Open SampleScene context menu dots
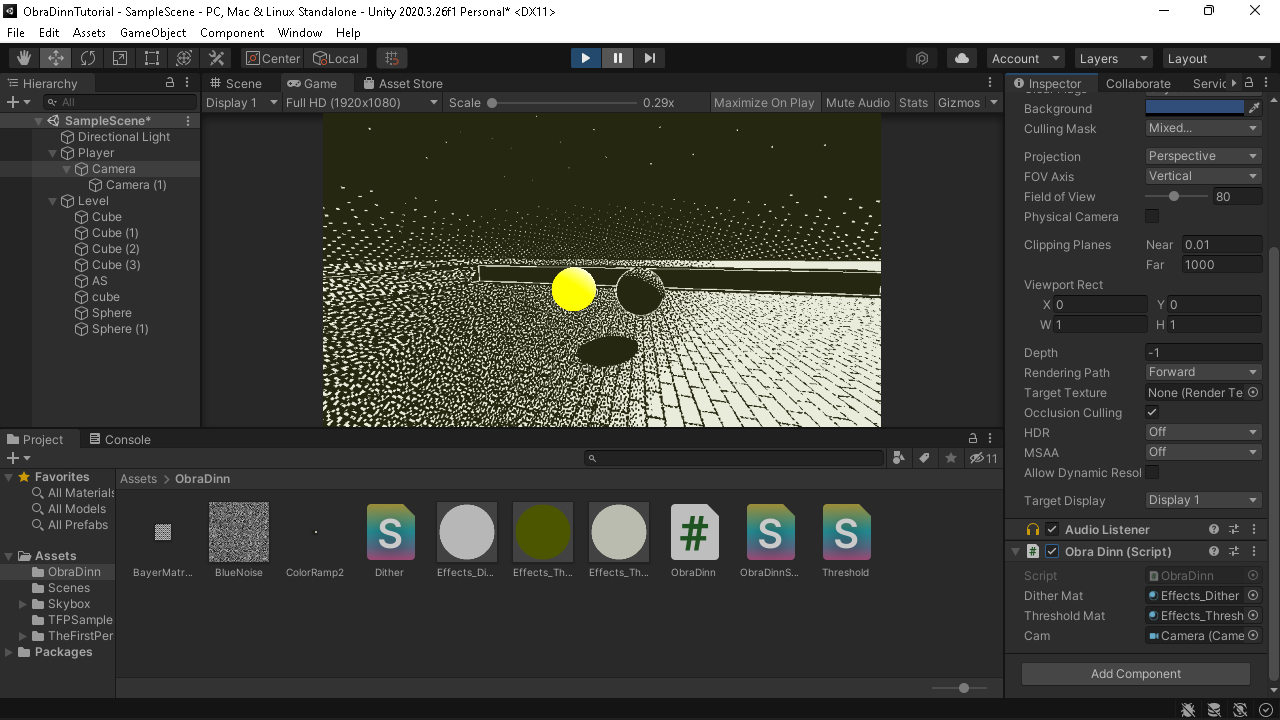Screen dimensions: 1280x720 (188, 121)
